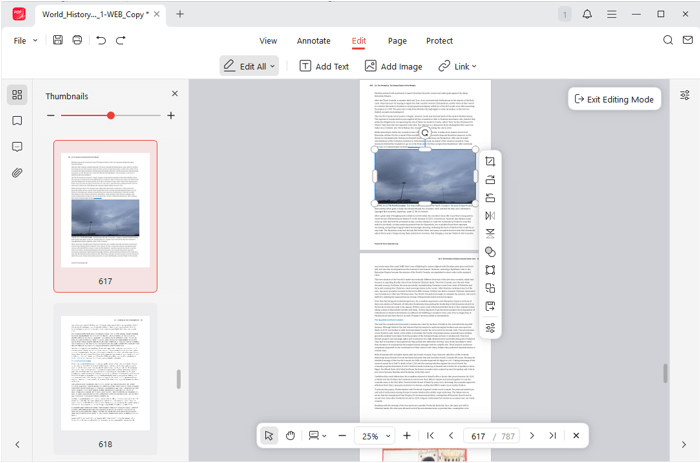The width and height of the screenshot is (700, 463).
Task: Click the thumbnail size slider handle
Action: (111, 116)
